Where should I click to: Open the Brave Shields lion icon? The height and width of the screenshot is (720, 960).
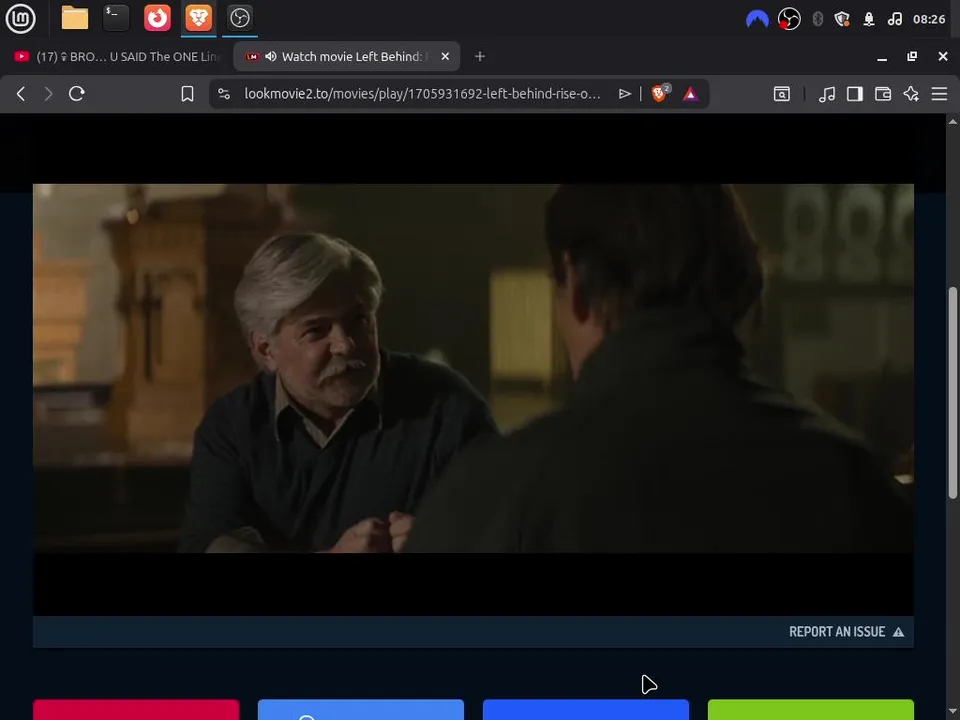[x=661, y=93]
